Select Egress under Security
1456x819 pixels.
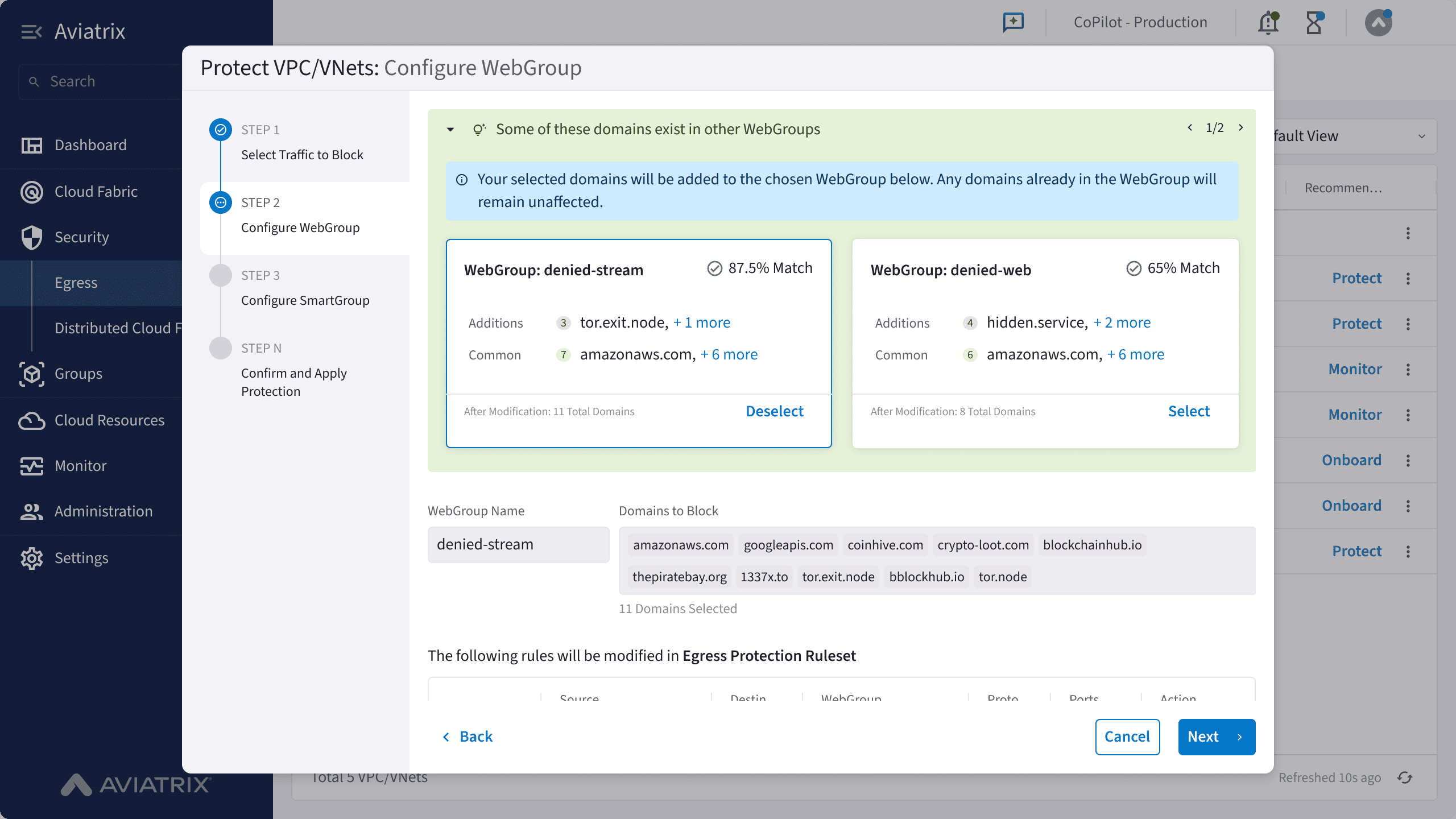click(x=91, y=283)
